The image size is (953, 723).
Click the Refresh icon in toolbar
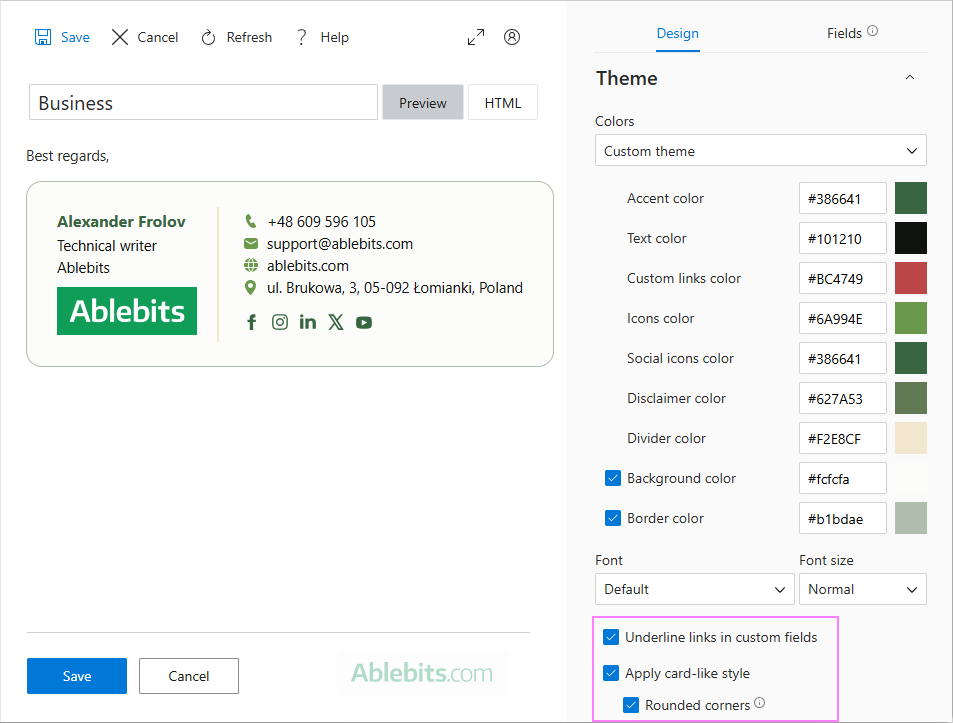point(208,36)
